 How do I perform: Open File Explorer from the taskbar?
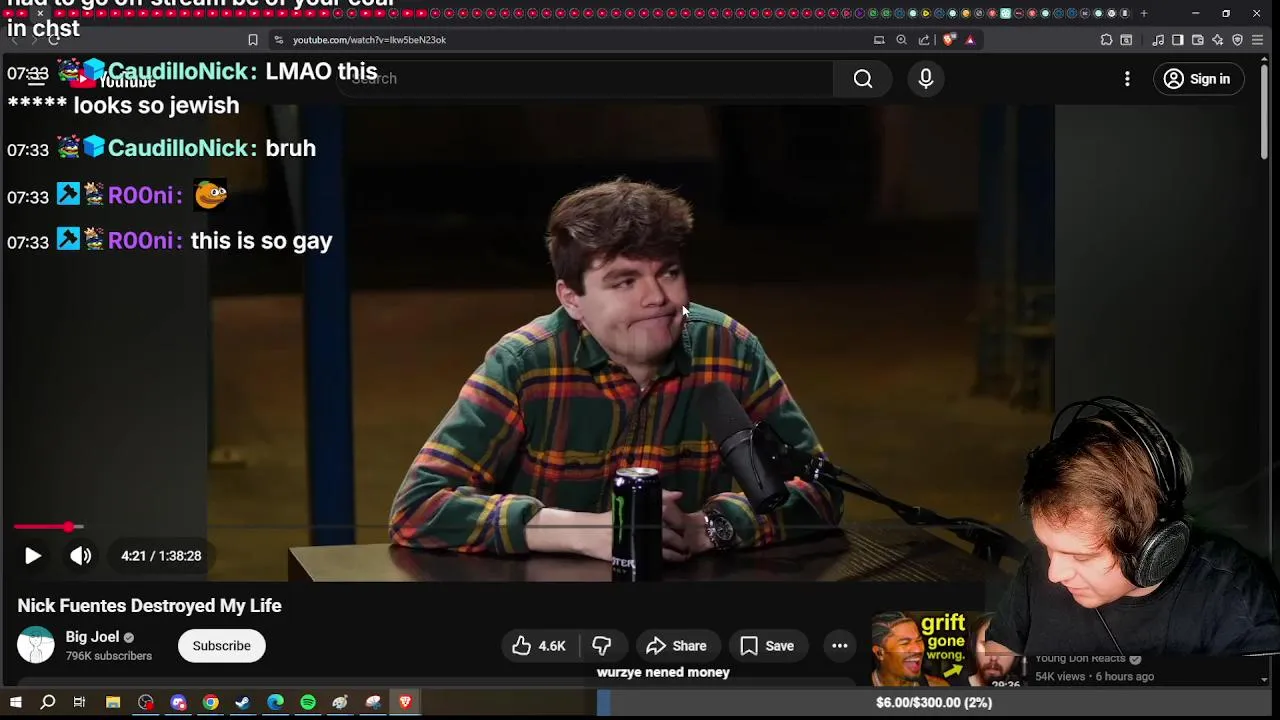click(113, 703)
